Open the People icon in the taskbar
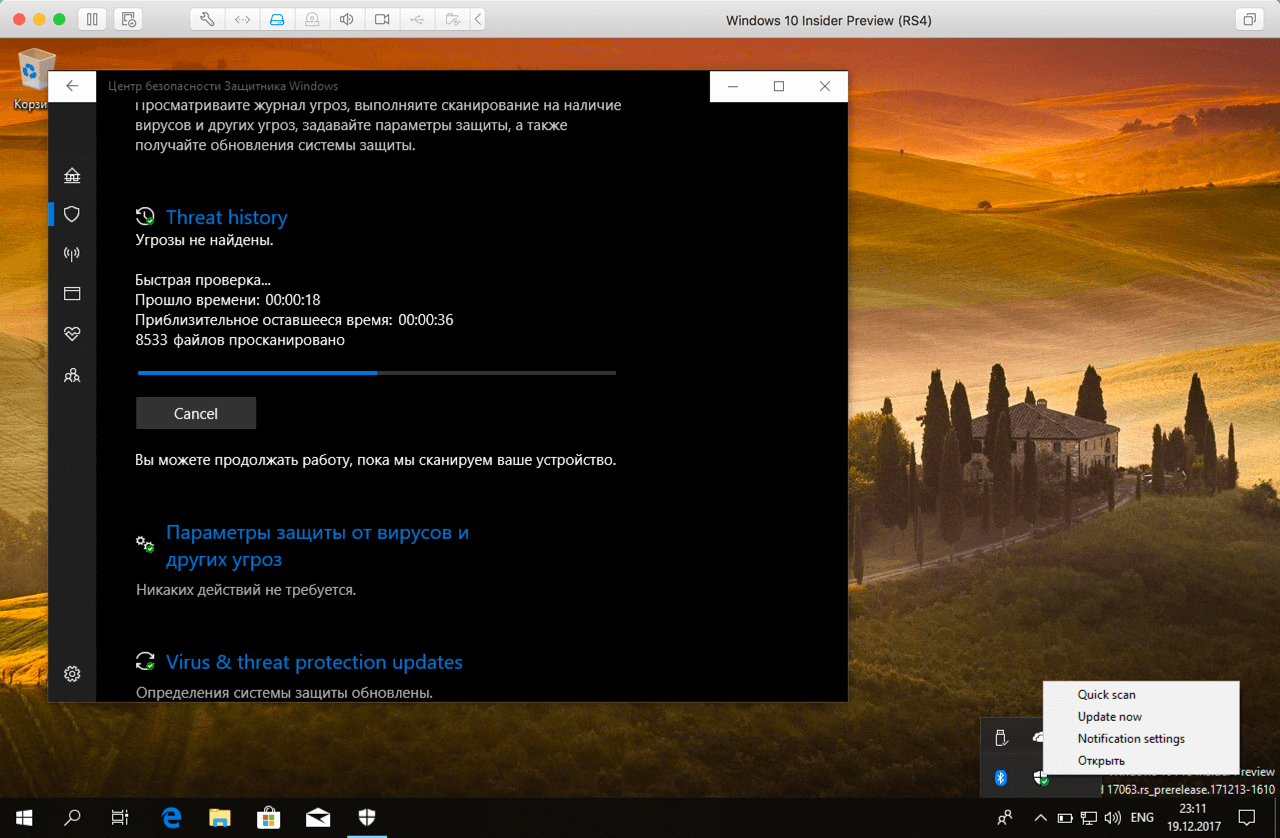Image resolution: width=1280 pixels, height=838 pixels. point(1005,818)
